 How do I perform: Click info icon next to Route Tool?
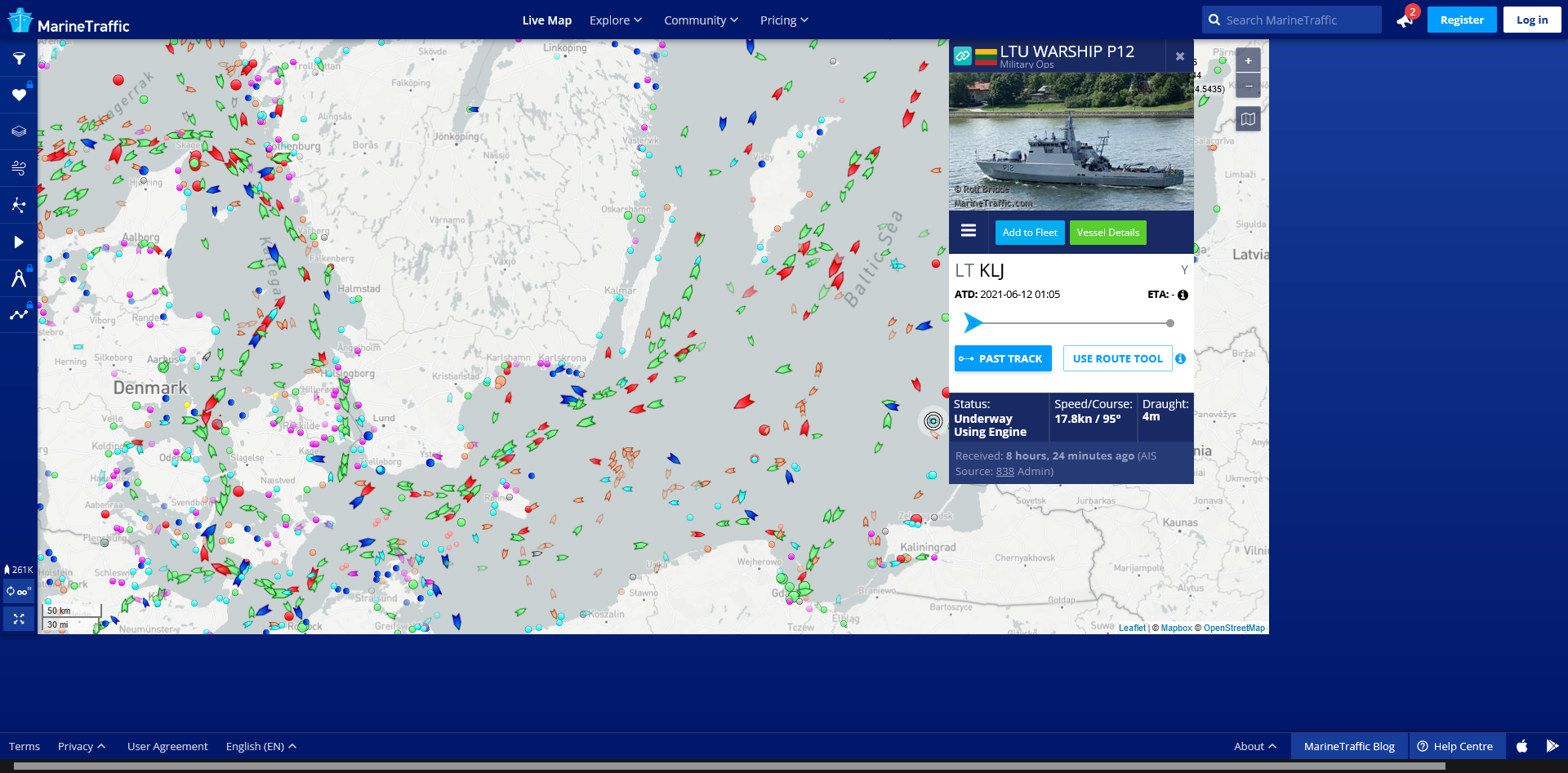coord(1180,358)
